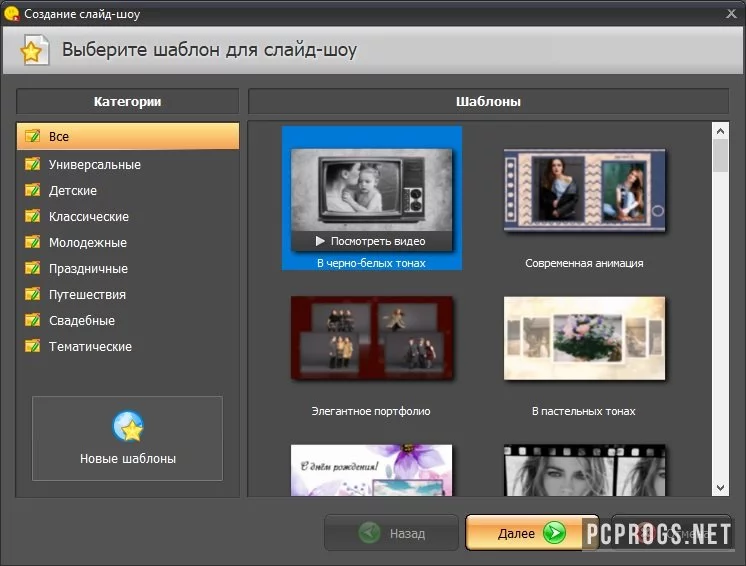
Task: Click the В черно-белых тонах label
Action: 371,263
